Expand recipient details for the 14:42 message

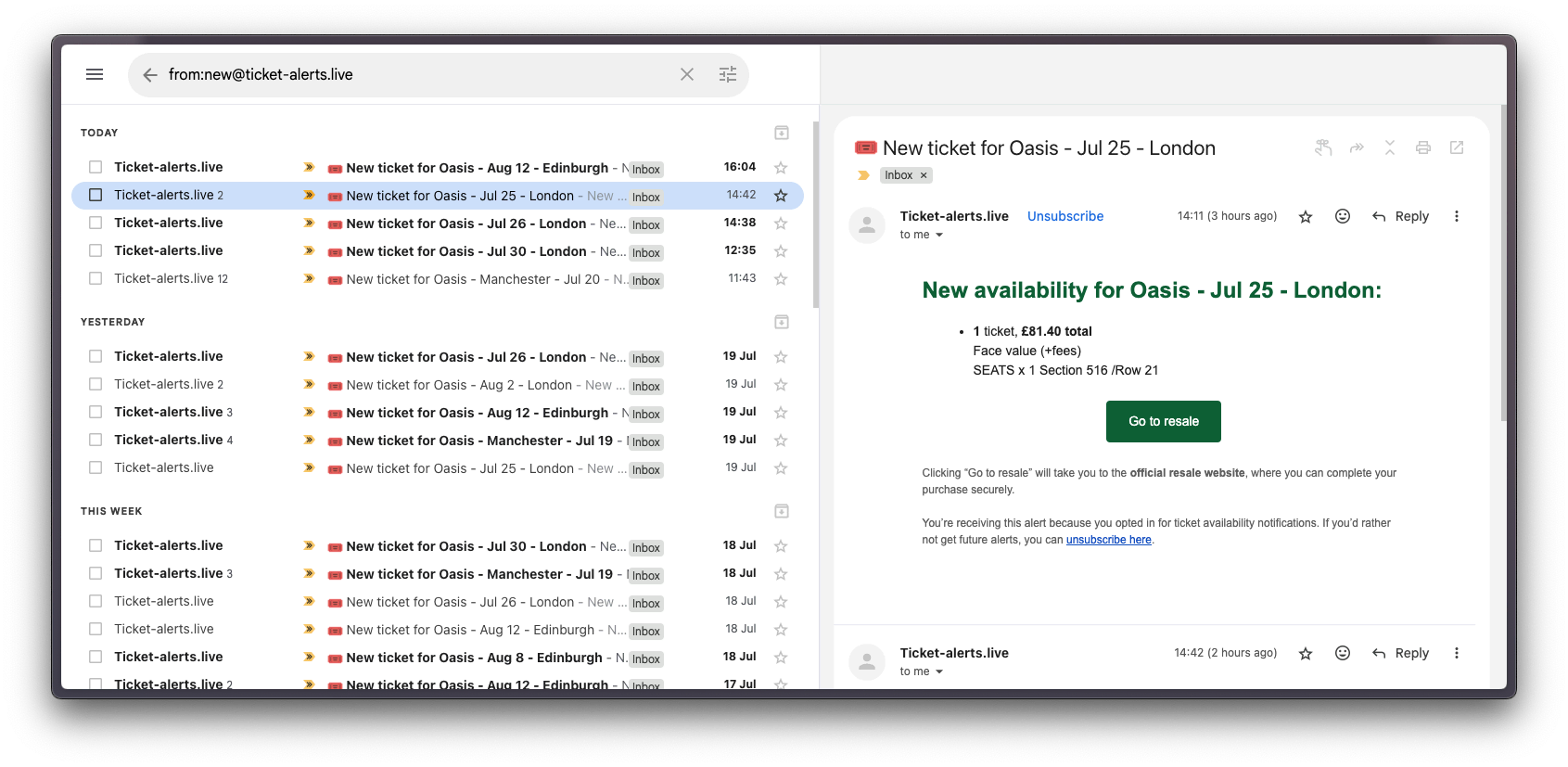click(939, 671)
